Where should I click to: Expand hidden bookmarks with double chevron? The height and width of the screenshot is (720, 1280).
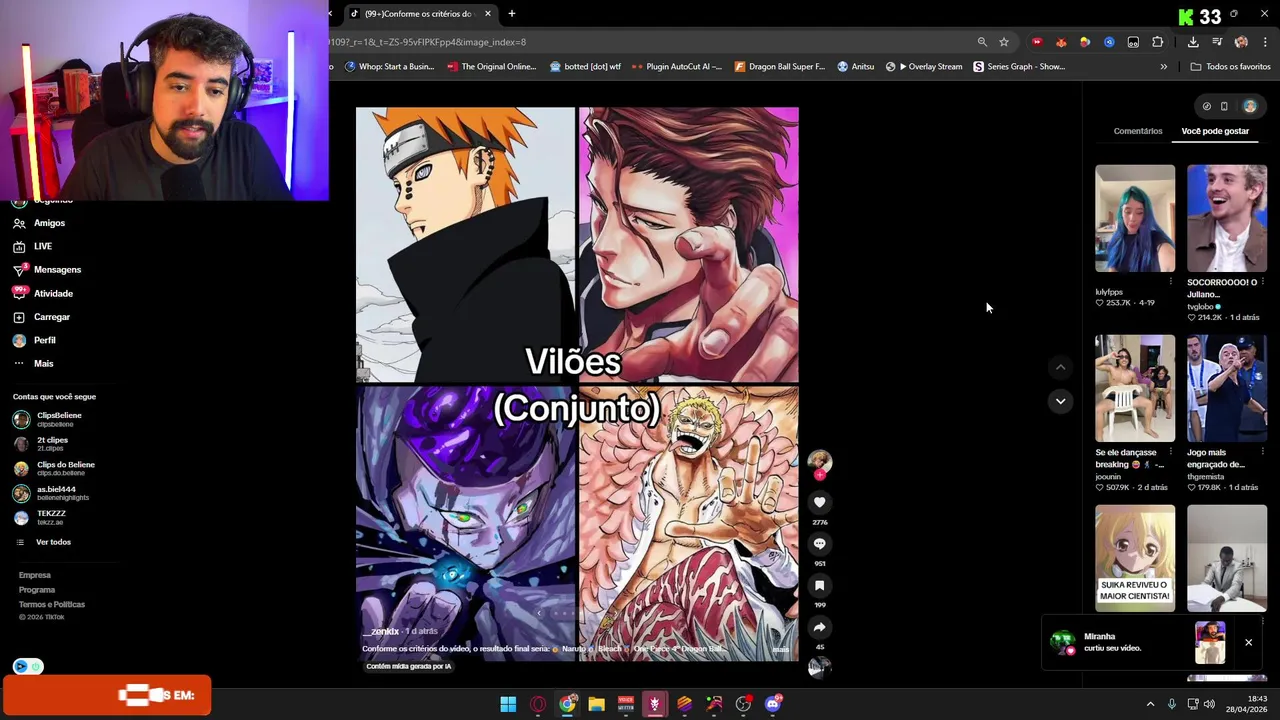coord(1163,67)
